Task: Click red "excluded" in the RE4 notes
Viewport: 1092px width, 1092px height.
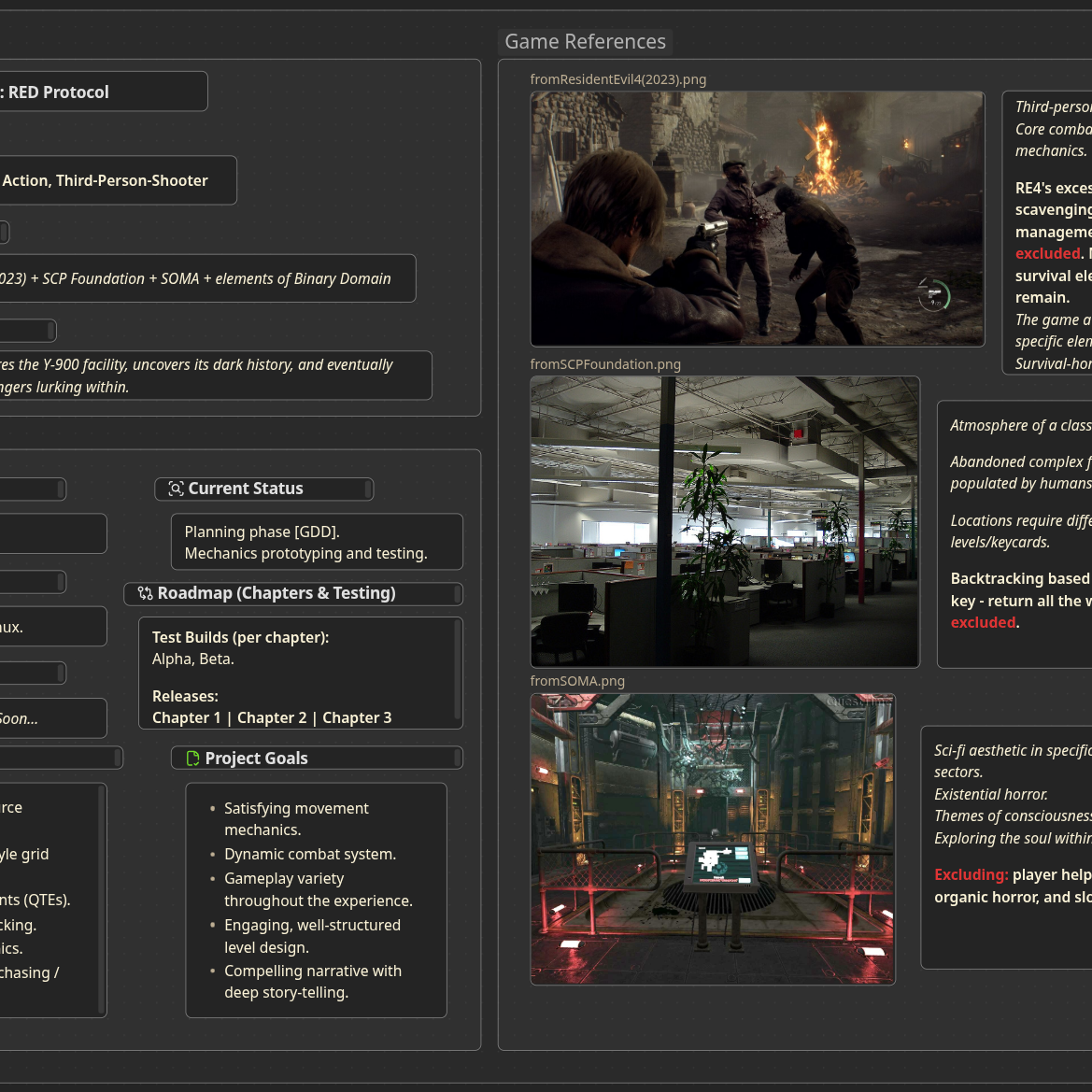Action: (x=1048, y=253)
